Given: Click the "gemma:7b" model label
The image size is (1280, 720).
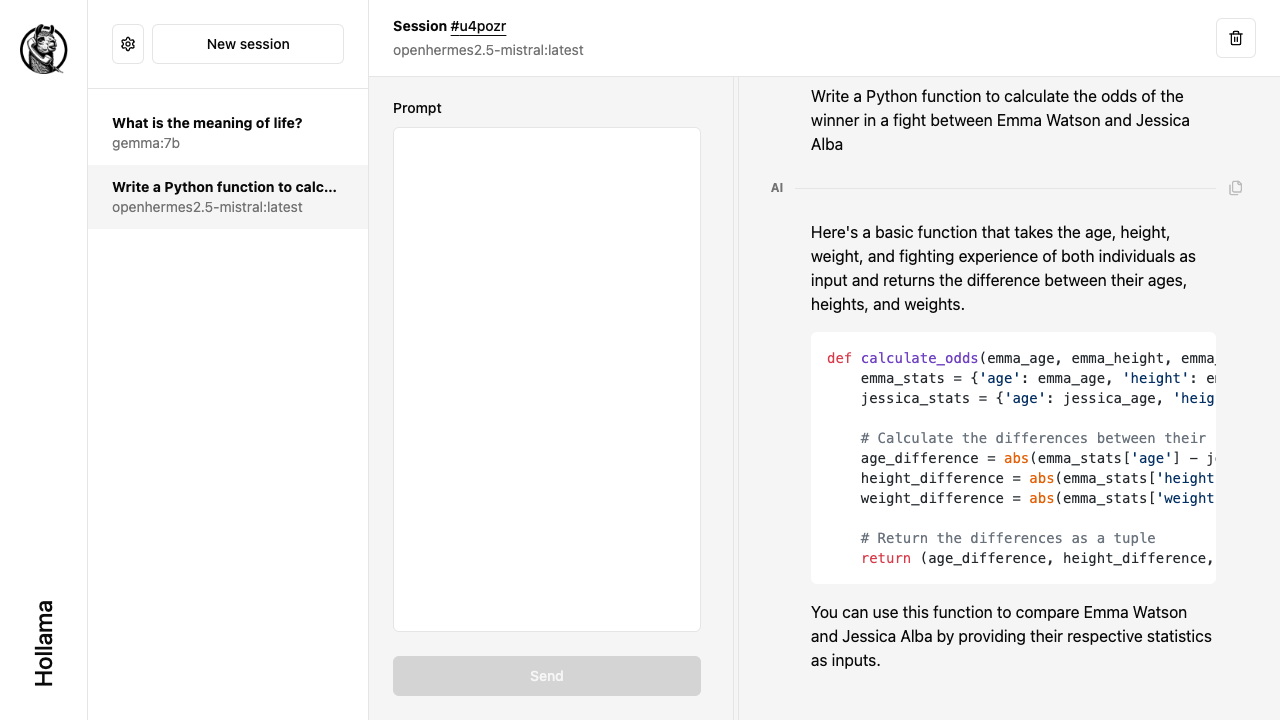Looking at the screenshot, I should pos(146,143).
